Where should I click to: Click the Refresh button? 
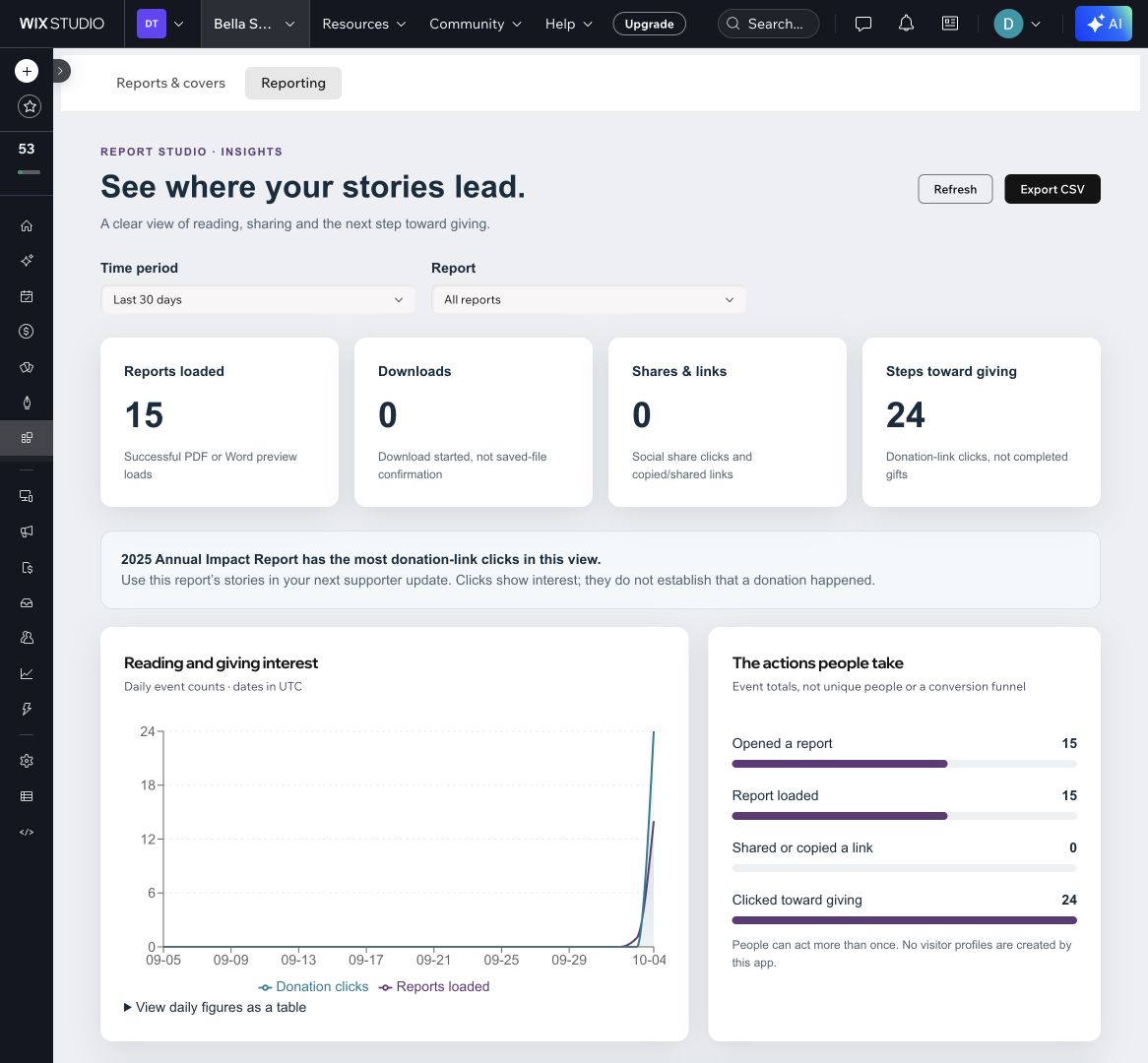(955, 189)
